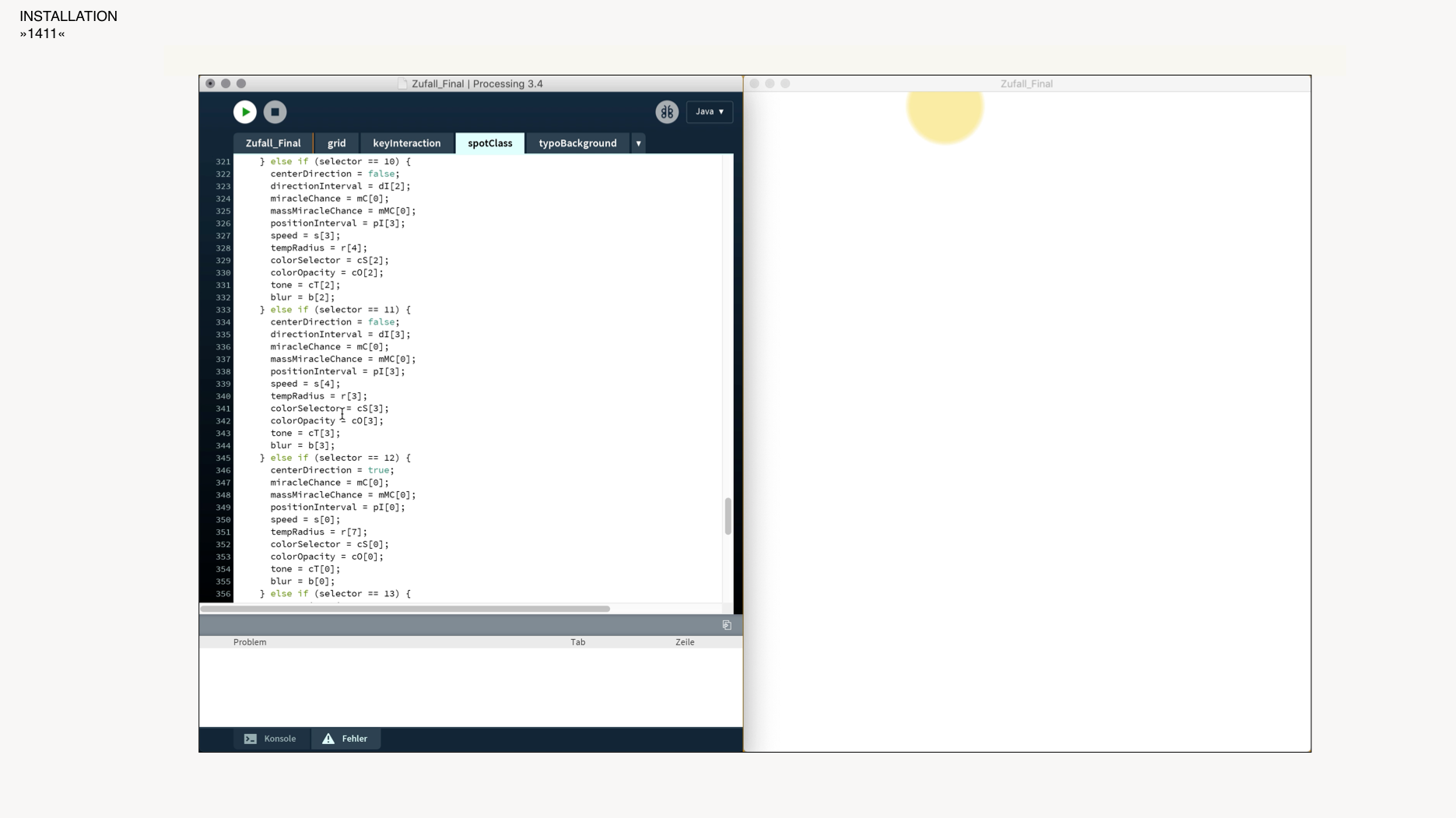Click the Problem column header
Viewport: 1456px width, 818px height.
(x=250, y=642)
